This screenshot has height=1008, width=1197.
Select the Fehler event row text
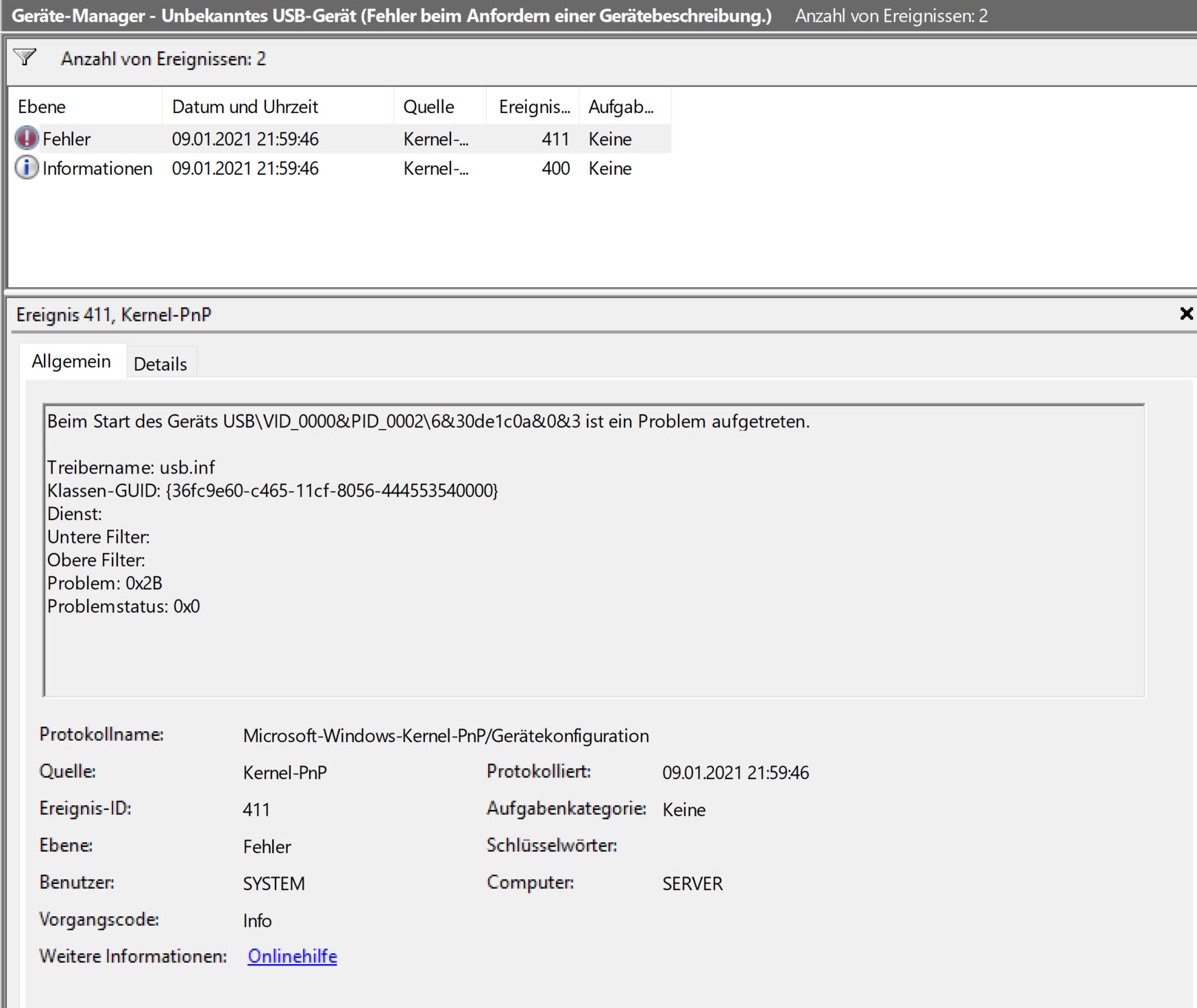[66, 139]
